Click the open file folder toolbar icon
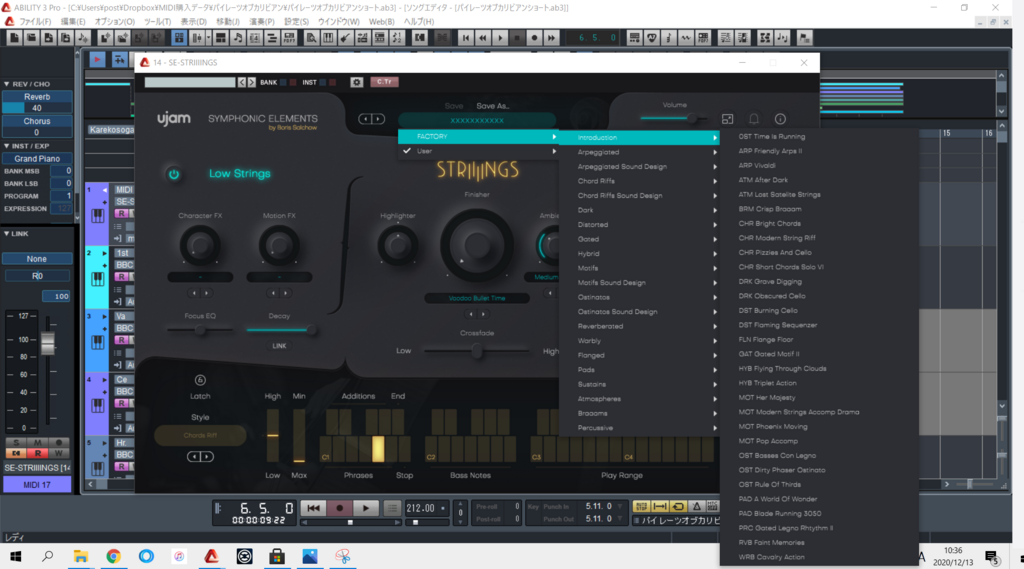 31,38
